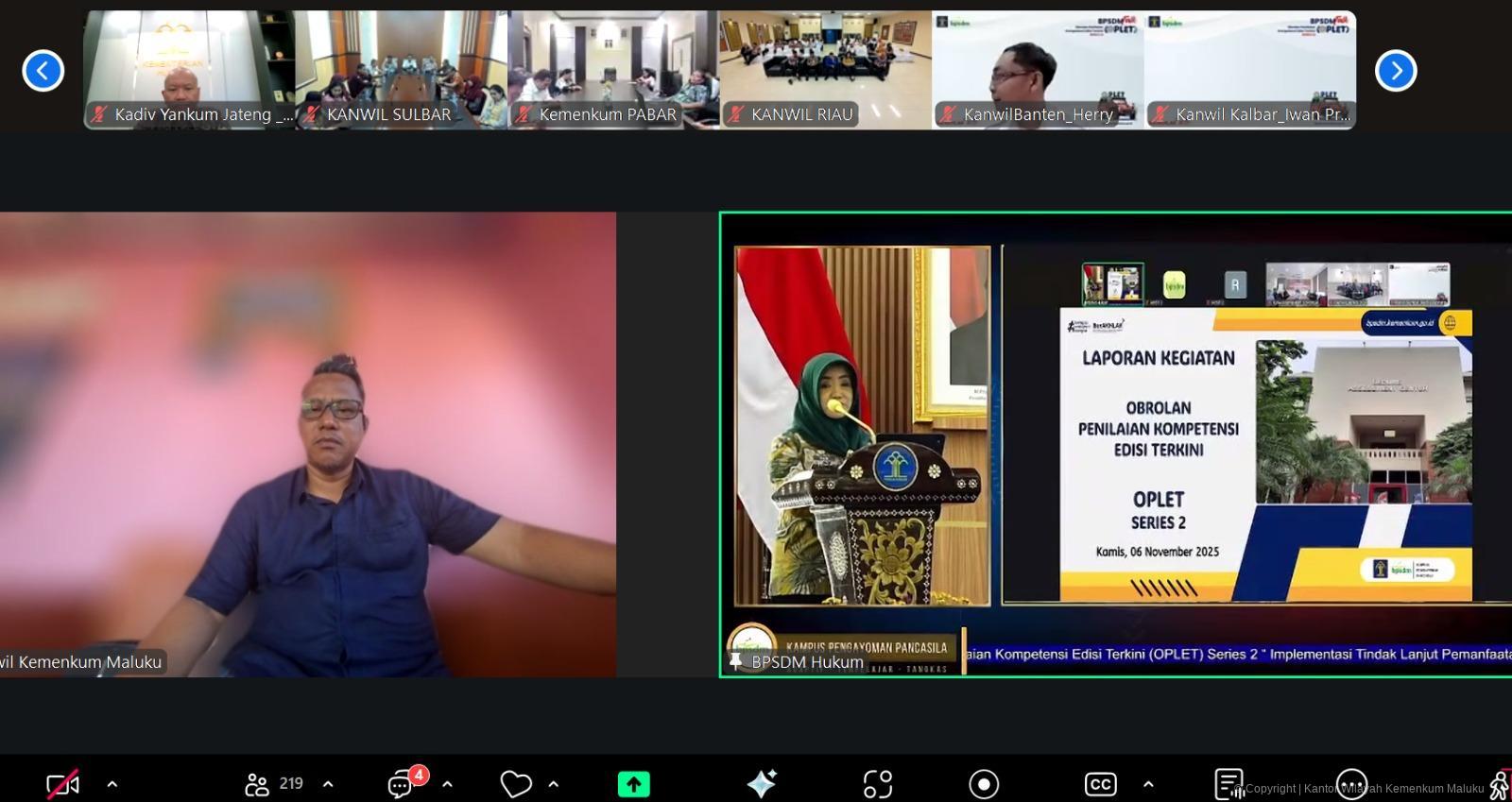The width and height of the screenshot is (1512, 802).
Task: Go to previous participants page arrow
Action: 43,71
